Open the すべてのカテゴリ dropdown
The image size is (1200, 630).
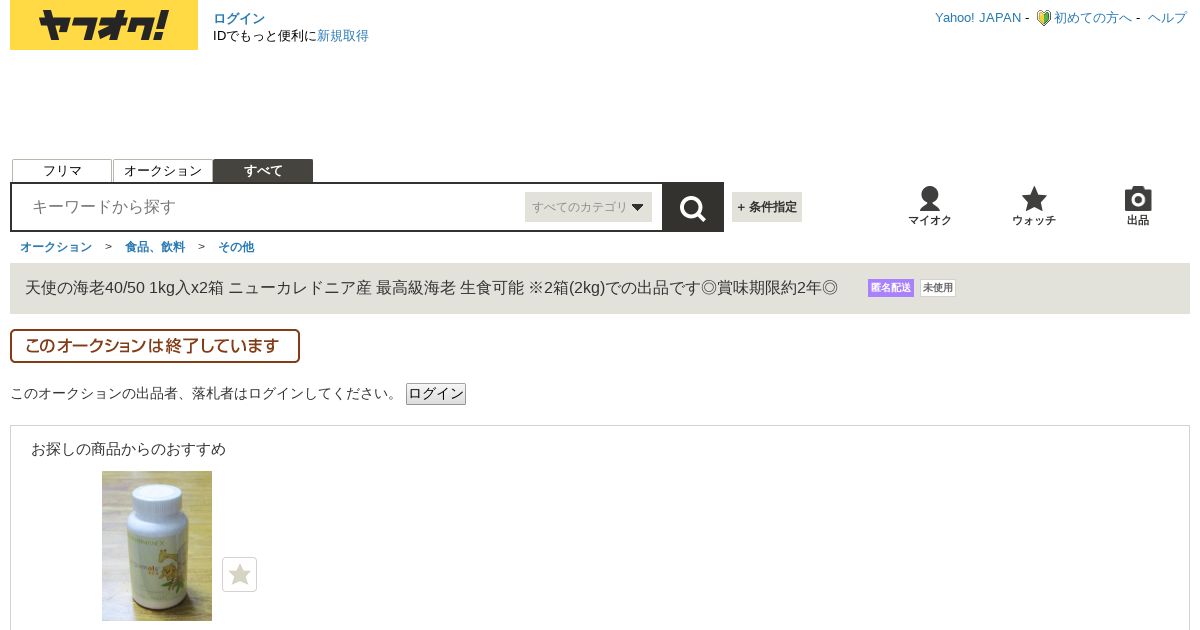588,207
